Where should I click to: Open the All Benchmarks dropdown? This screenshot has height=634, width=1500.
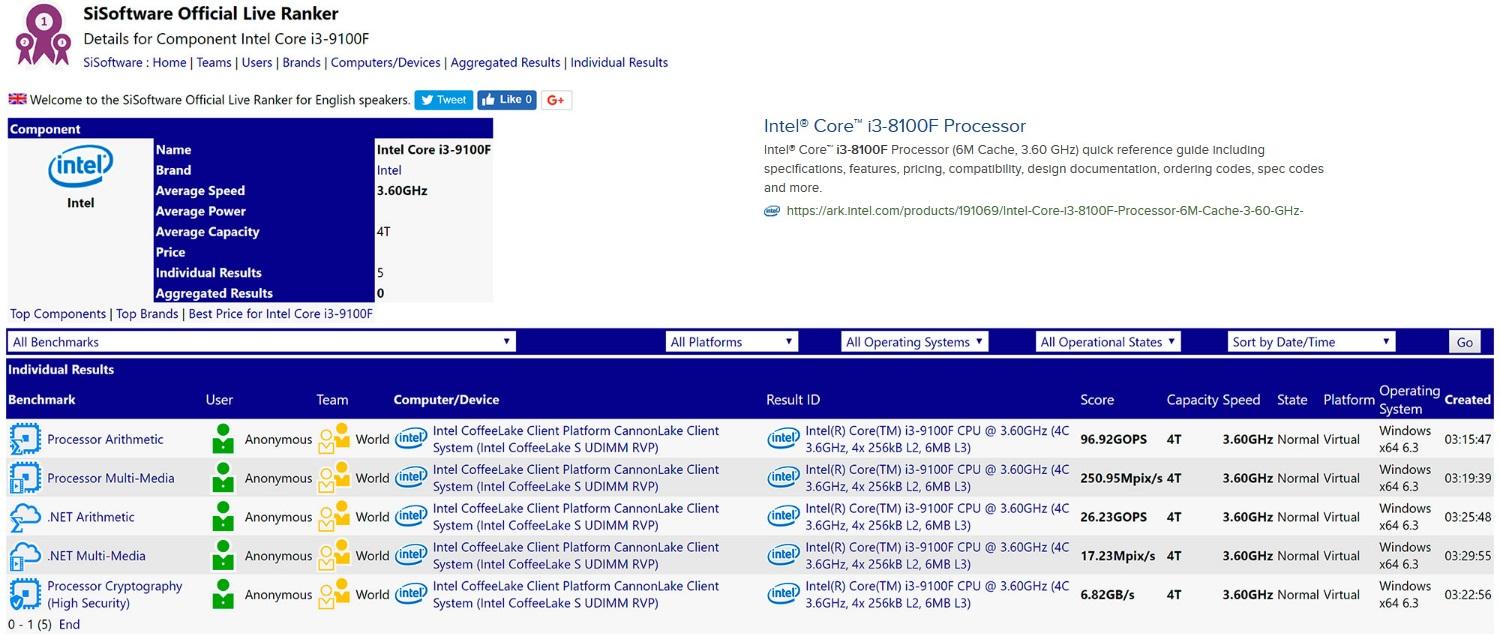(x=262, y=342)
